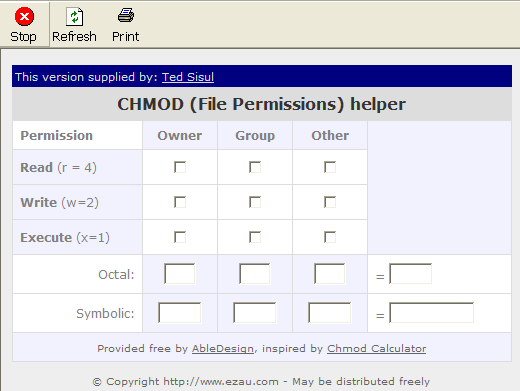The image size is (520, 391).
Task: Open the Ted Sisul link
Action: click(x=188, y=77)
